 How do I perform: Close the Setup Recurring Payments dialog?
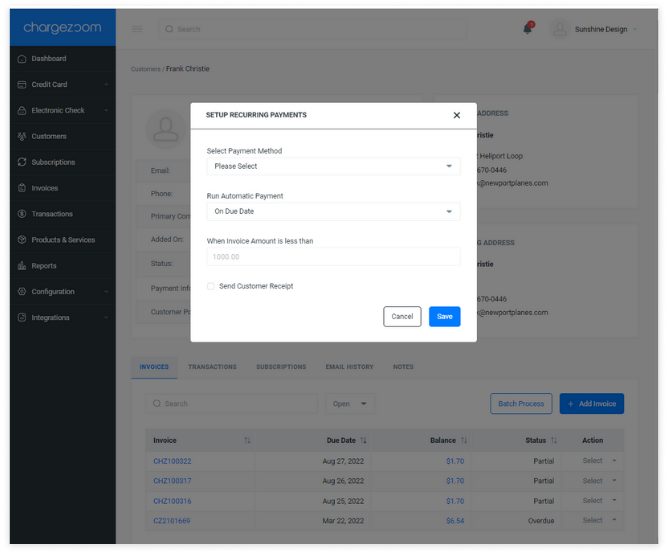pyautogui.click(x=457, y=115)
